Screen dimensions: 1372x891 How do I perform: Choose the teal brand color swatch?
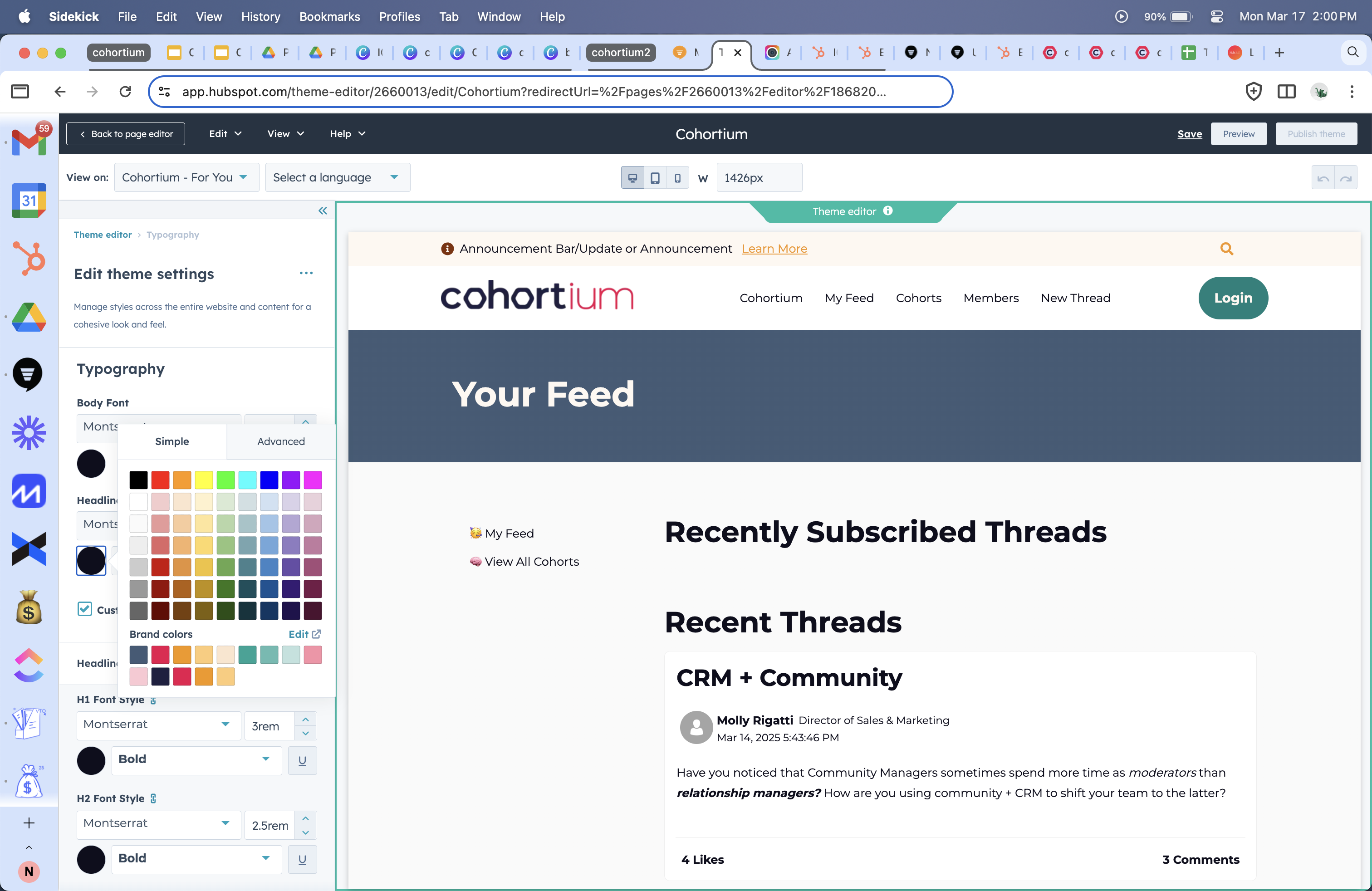click(247, 655)
